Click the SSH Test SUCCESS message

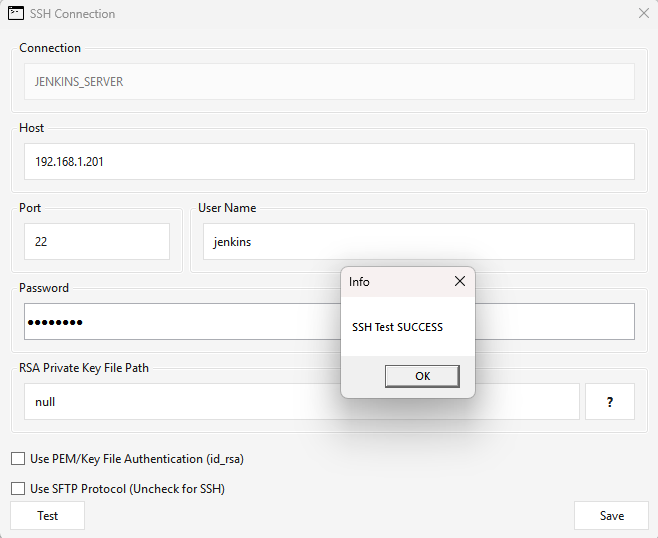point(397,327)
